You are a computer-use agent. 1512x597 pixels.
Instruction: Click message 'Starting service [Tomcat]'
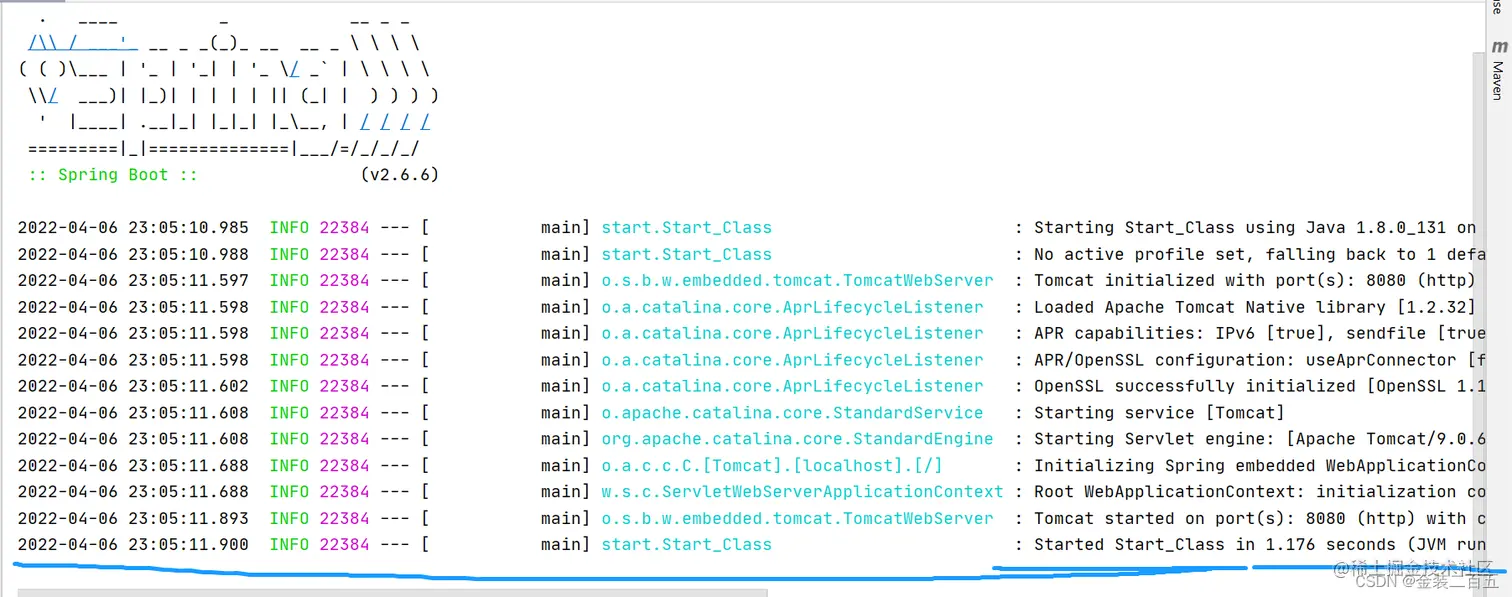1159,413
